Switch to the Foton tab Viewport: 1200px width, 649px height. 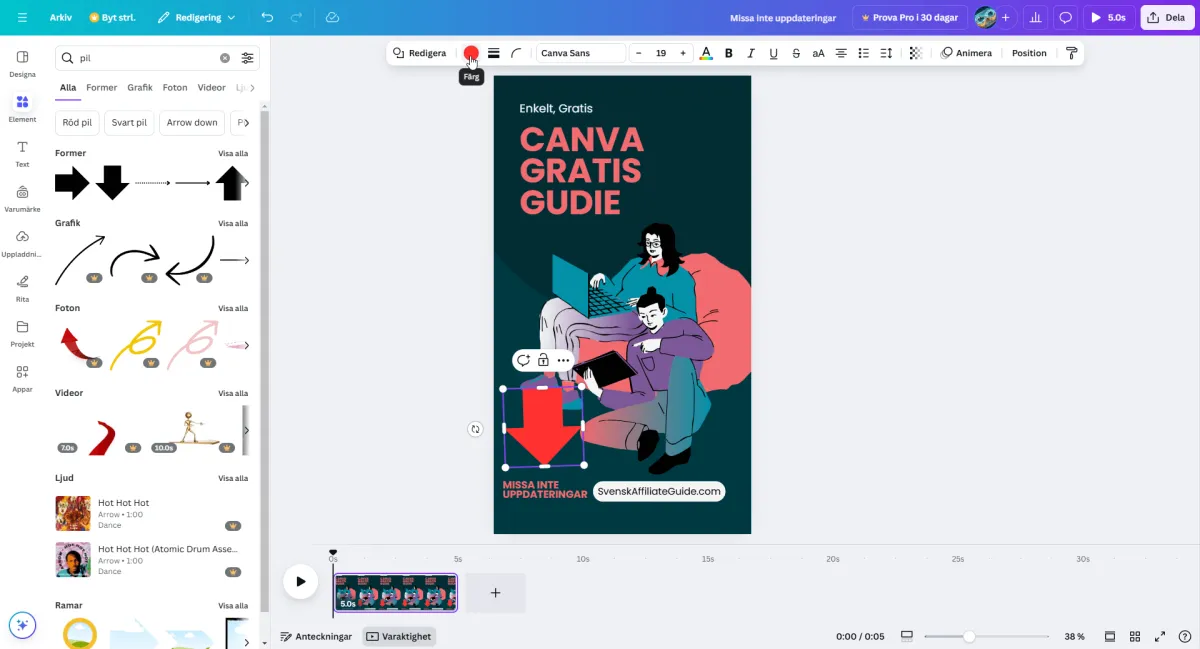click(175, 88)
